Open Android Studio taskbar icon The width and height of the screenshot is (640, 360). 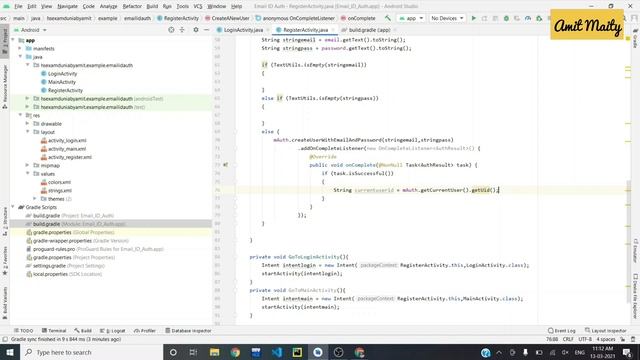click(x=318, y=352)
